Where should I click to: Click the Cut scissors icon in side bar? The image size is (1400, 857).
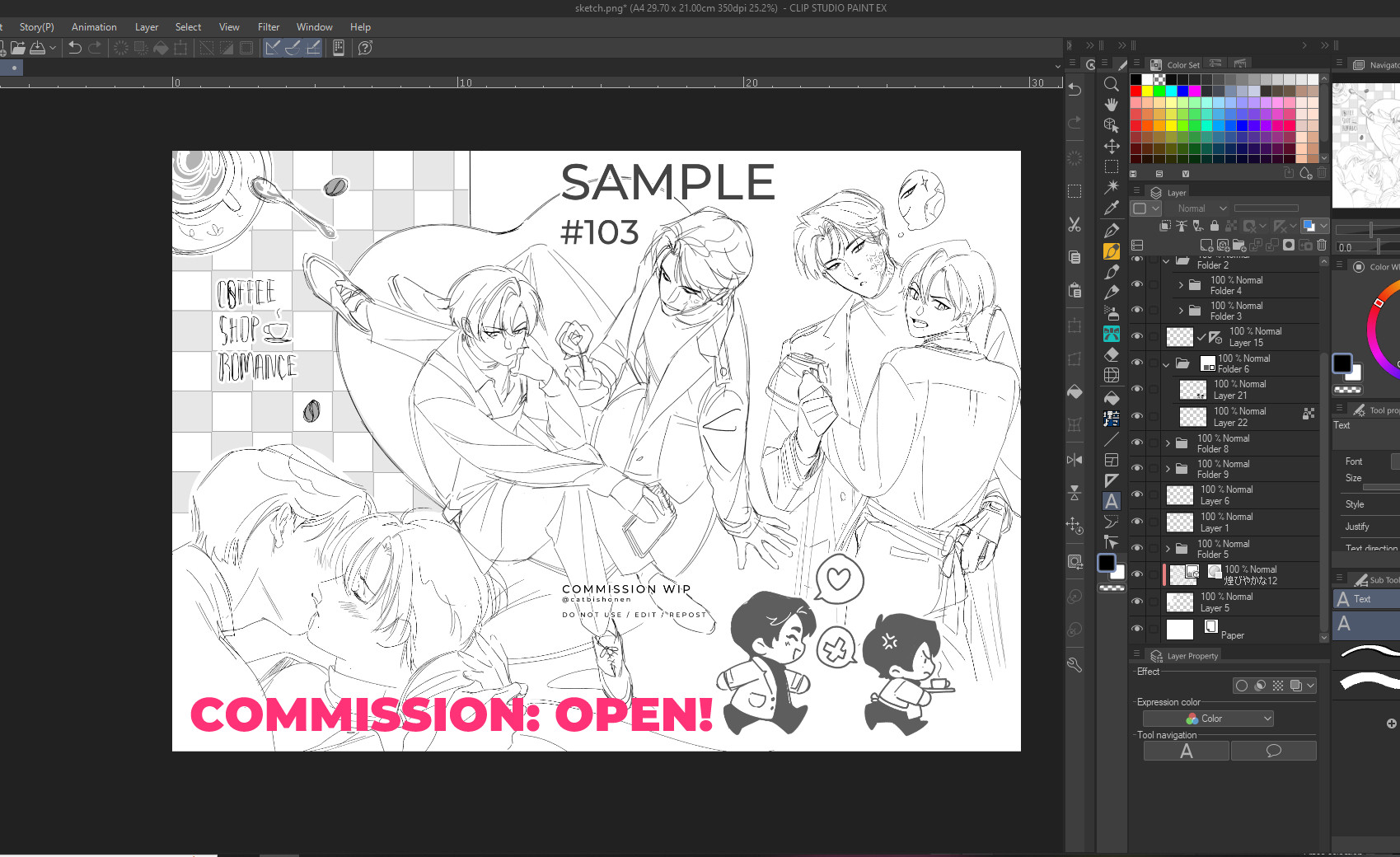click(x=1075, y=224)
